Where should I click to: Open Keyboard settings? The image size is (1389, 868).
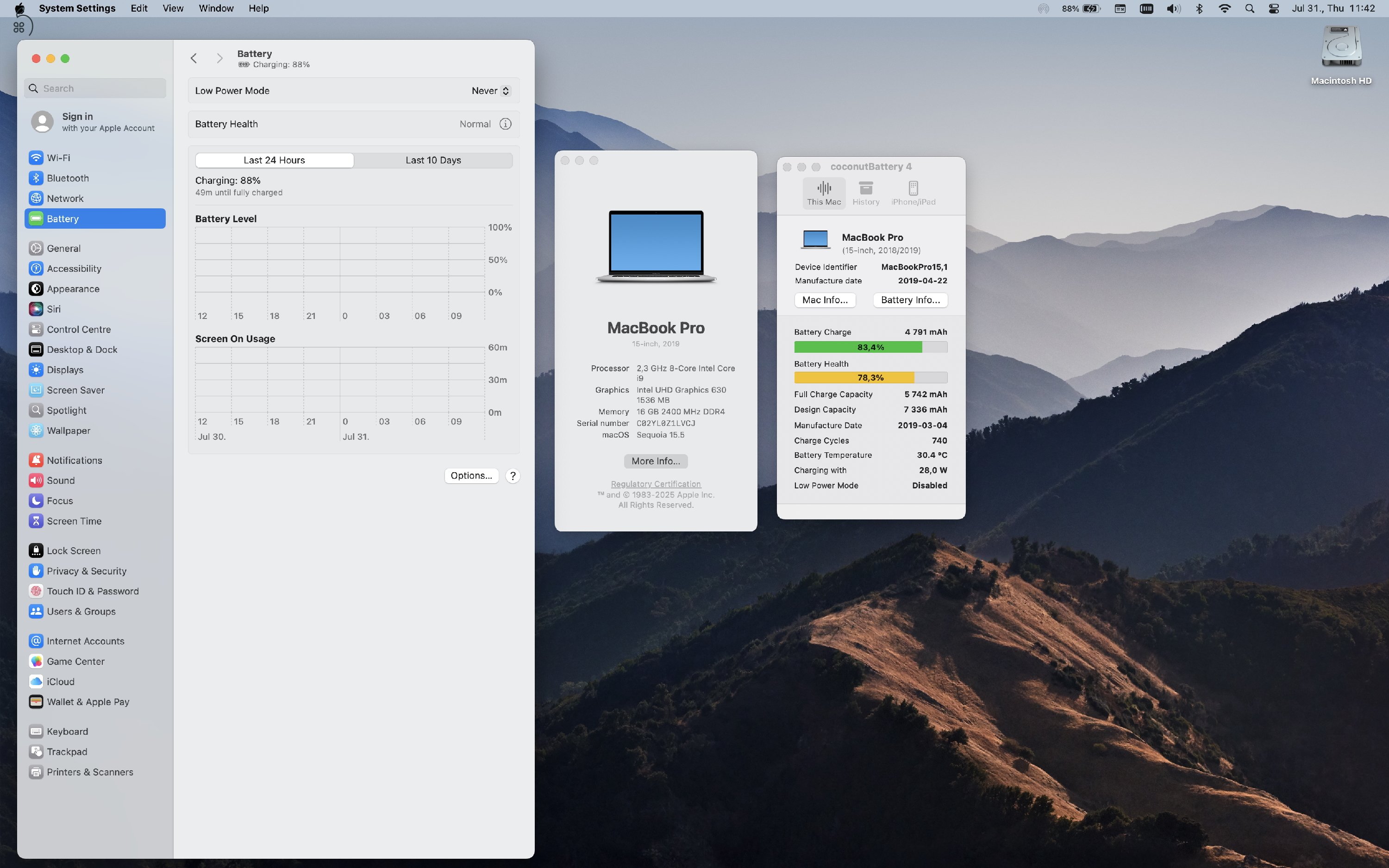[95, 731]
